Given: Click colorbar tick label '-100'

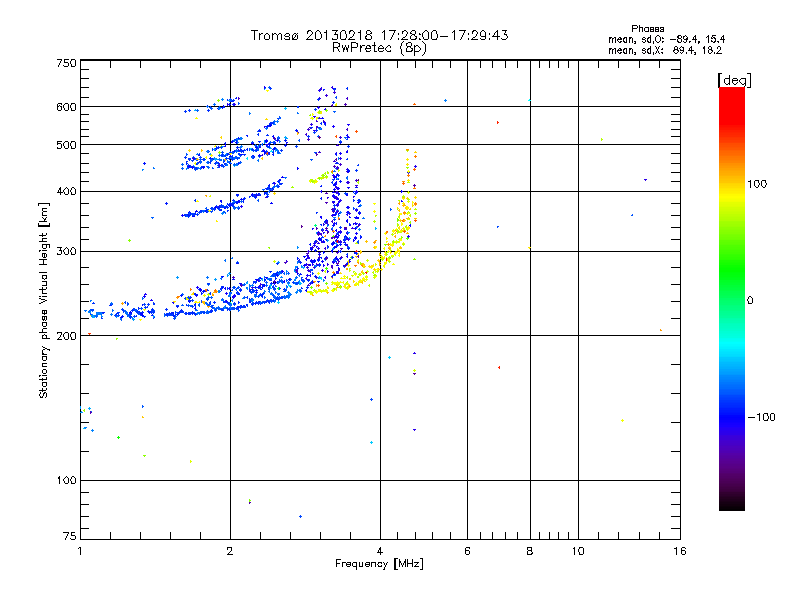Looking at the screenshot, I should pos(761,417).
